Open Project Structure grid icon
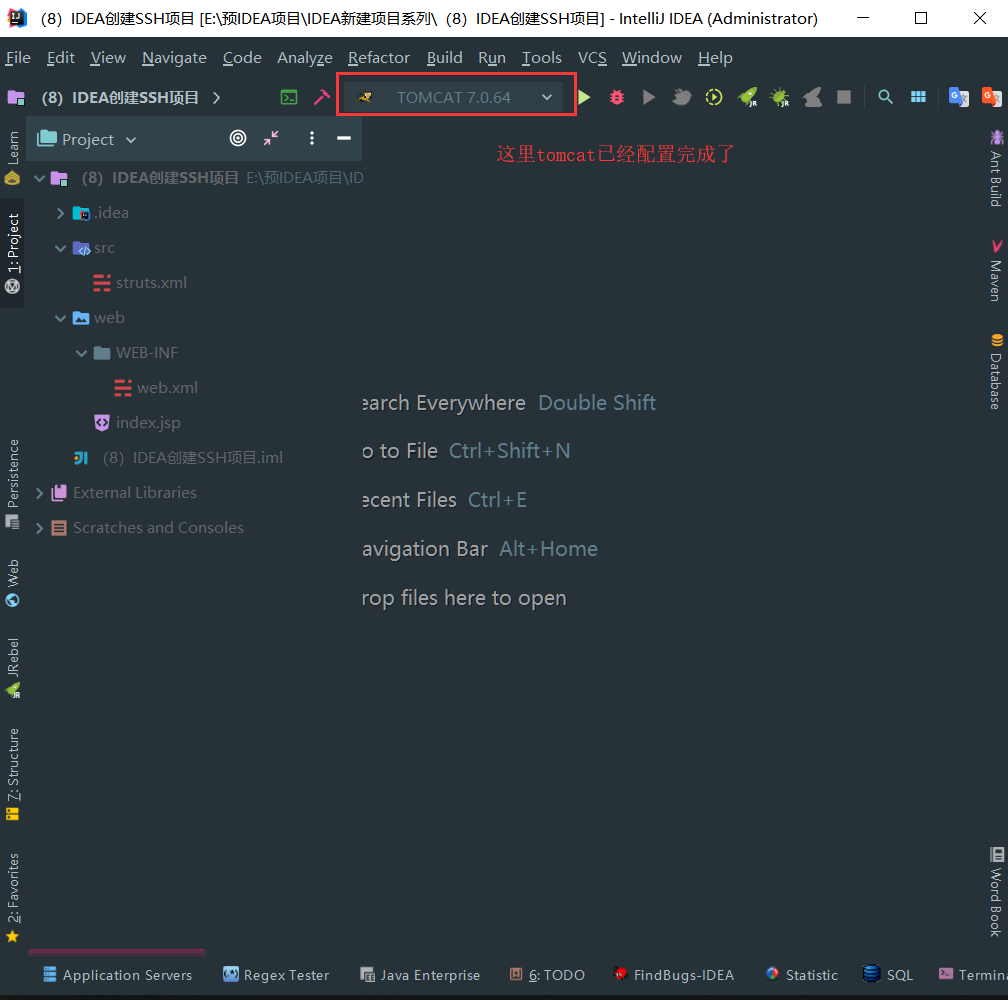The height and width of the screenshot is (1000, 1008). point(918,97)
